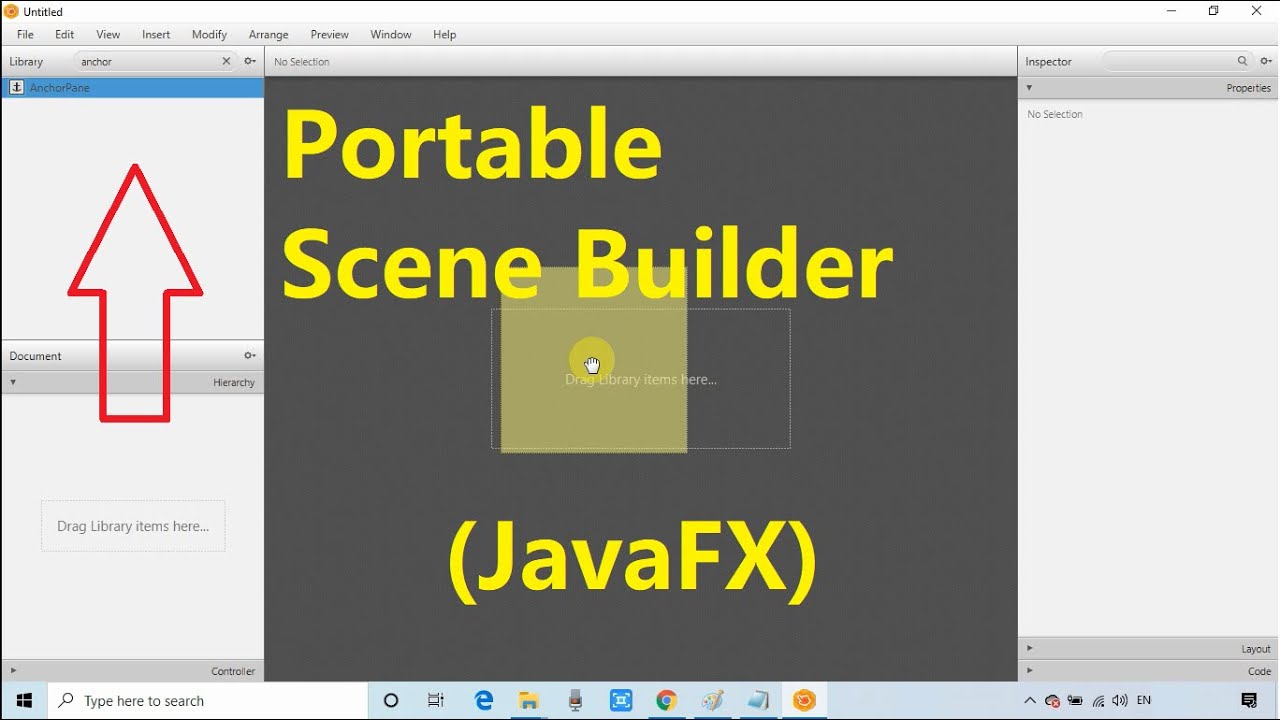Open the Arrange menu

point(269,34)
